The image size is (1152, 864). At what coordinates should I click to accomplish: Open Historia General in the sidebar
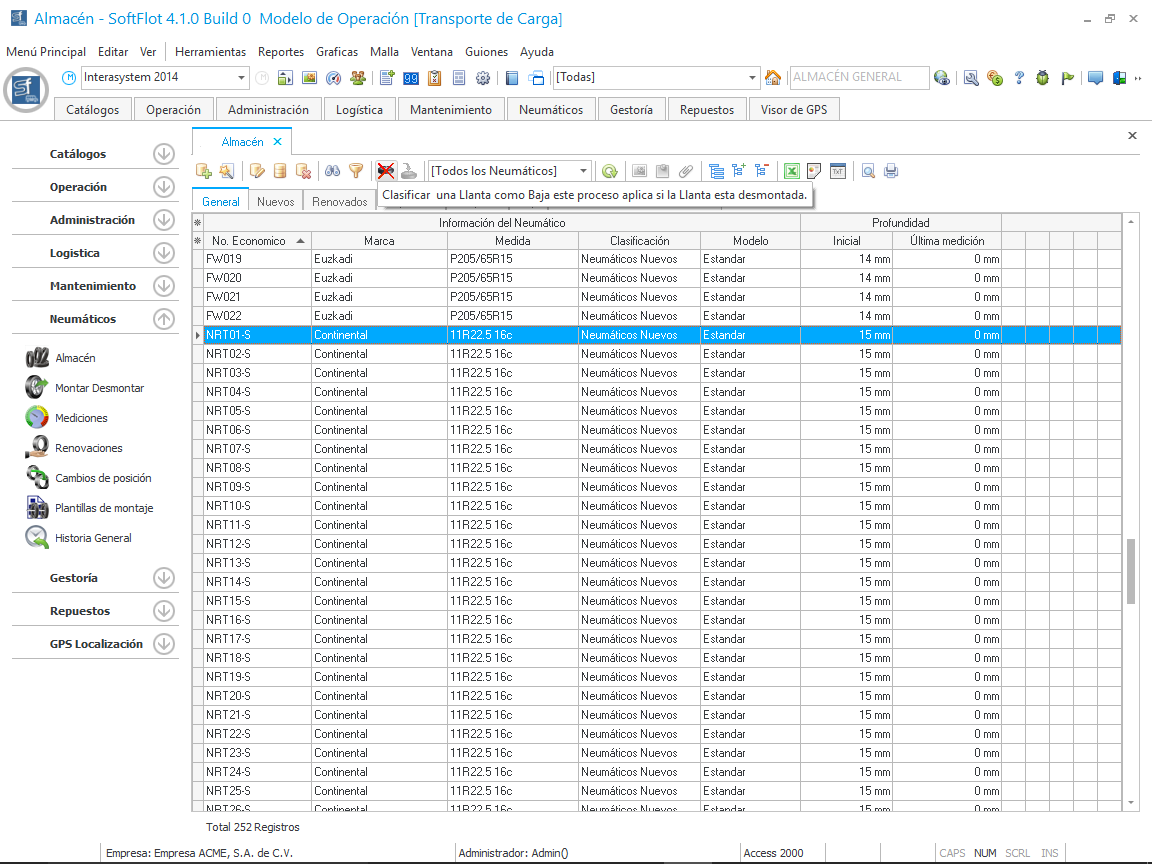click(x=93, y=538)
